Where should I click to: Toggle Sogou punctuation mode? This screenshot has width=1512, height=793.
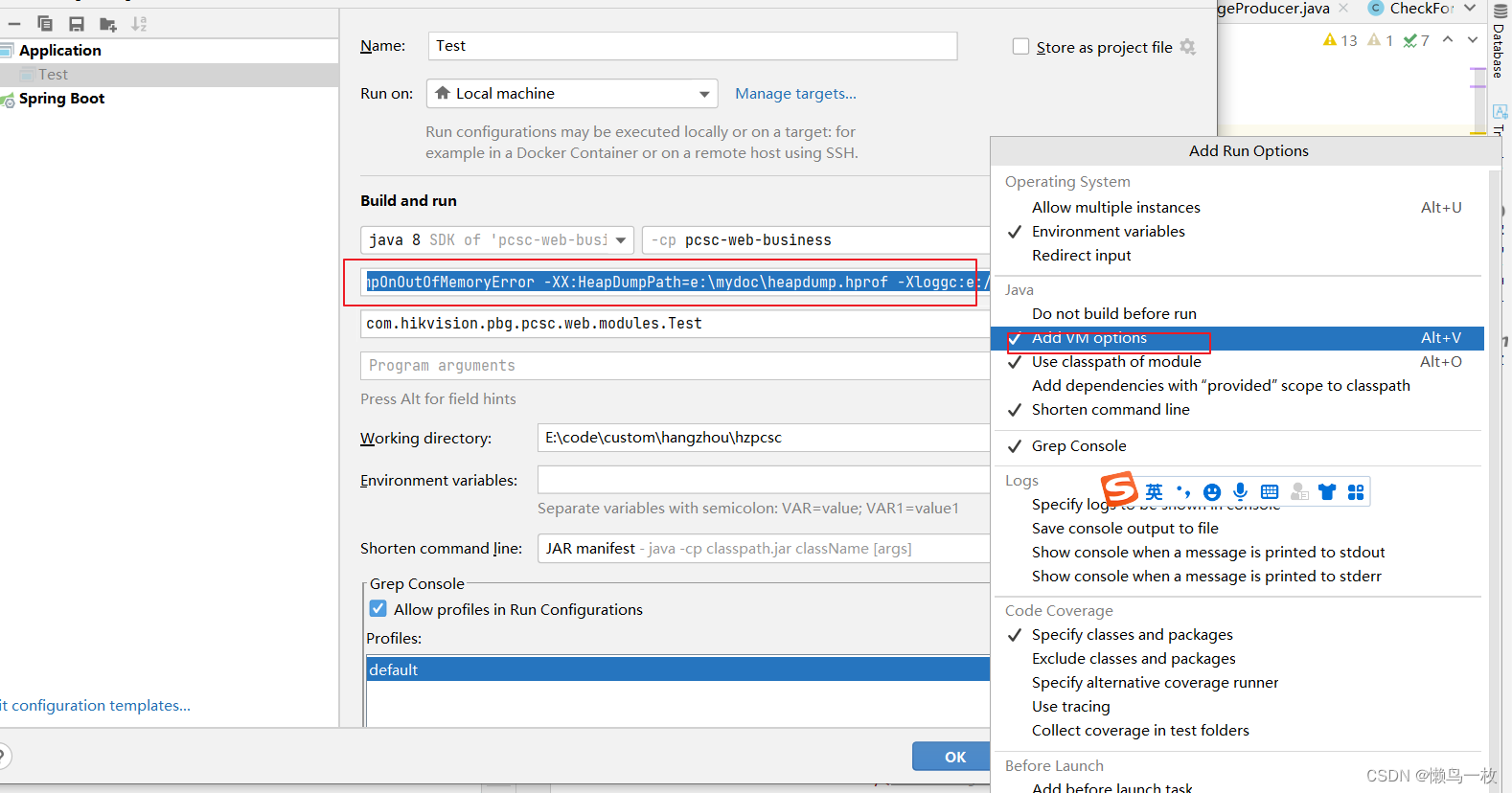click(1183, 492)
